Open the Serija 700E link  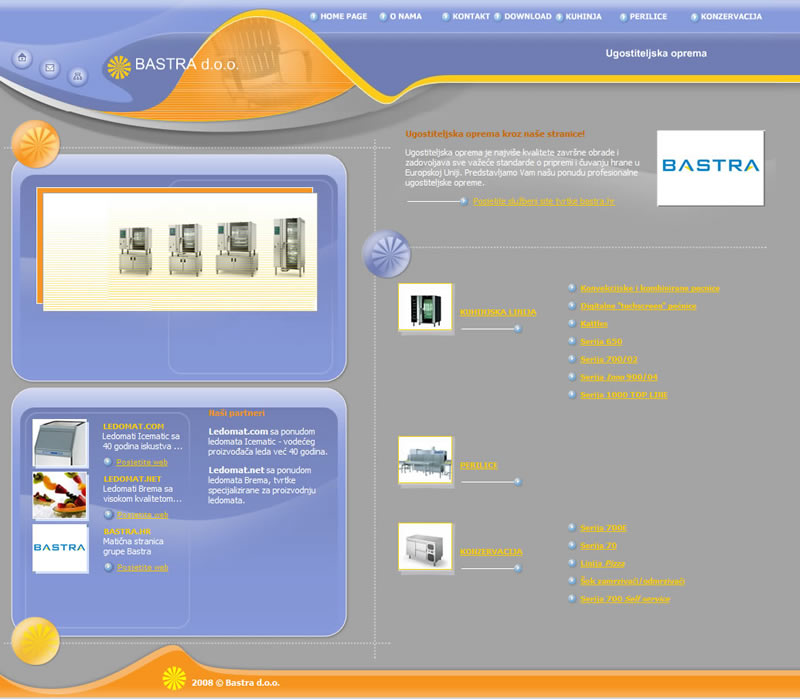603,528
